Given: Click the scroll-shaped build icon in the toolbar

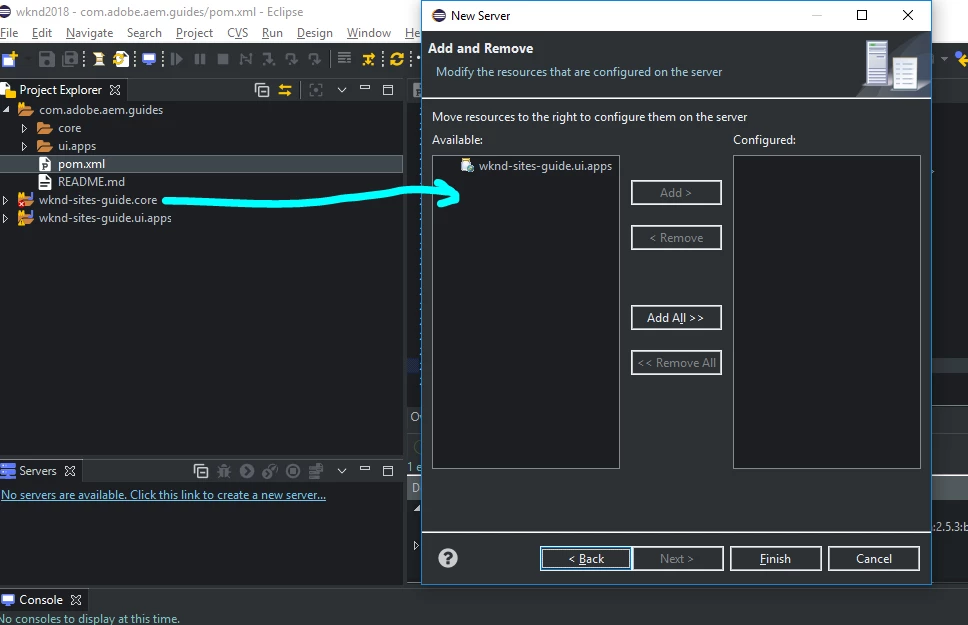Looking at the screenshot, I should 98,59.
